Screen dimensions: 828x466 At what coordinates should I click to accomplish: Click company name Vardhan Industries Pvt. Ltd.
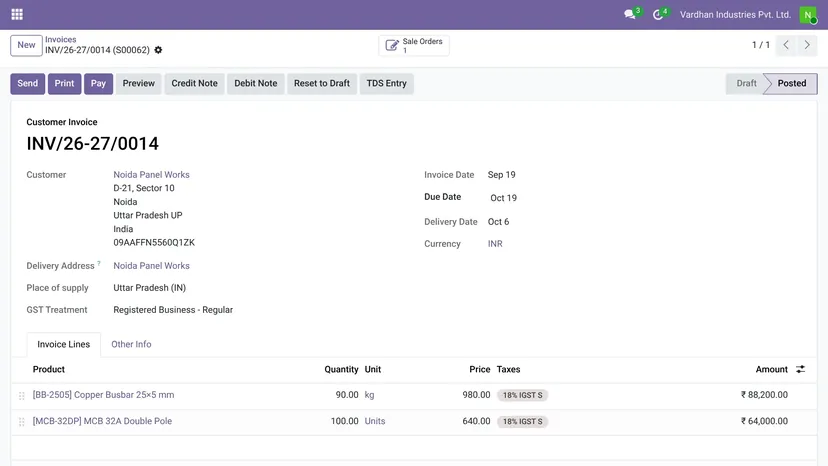(x=735, y=15)
